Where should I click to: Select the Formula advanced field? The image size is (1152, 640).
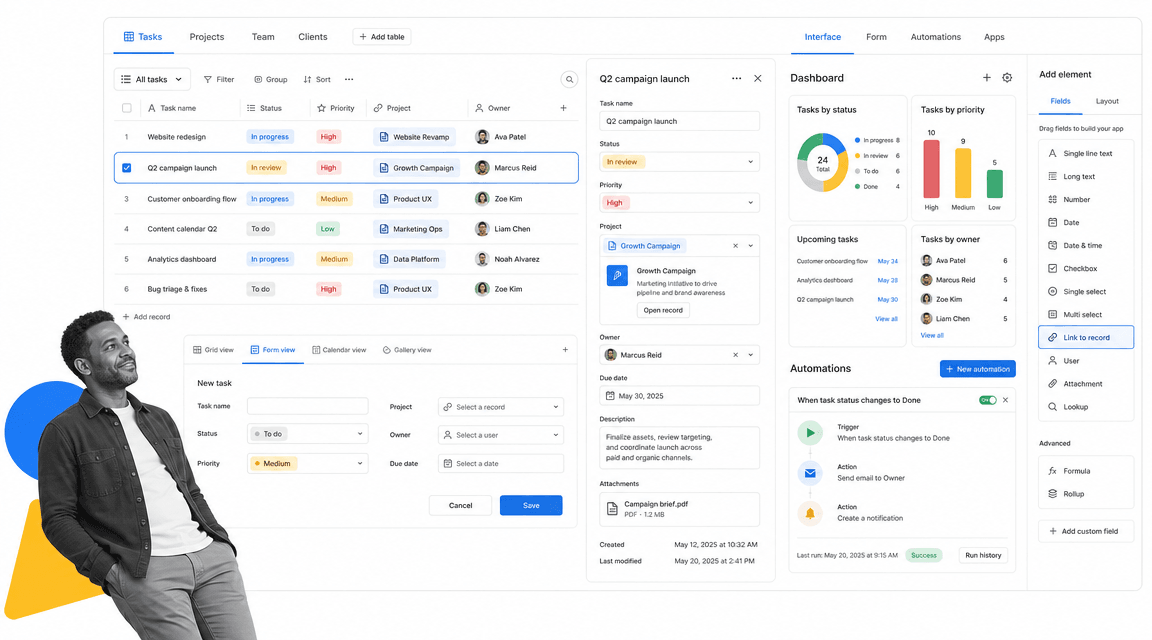click(1086, 471)
